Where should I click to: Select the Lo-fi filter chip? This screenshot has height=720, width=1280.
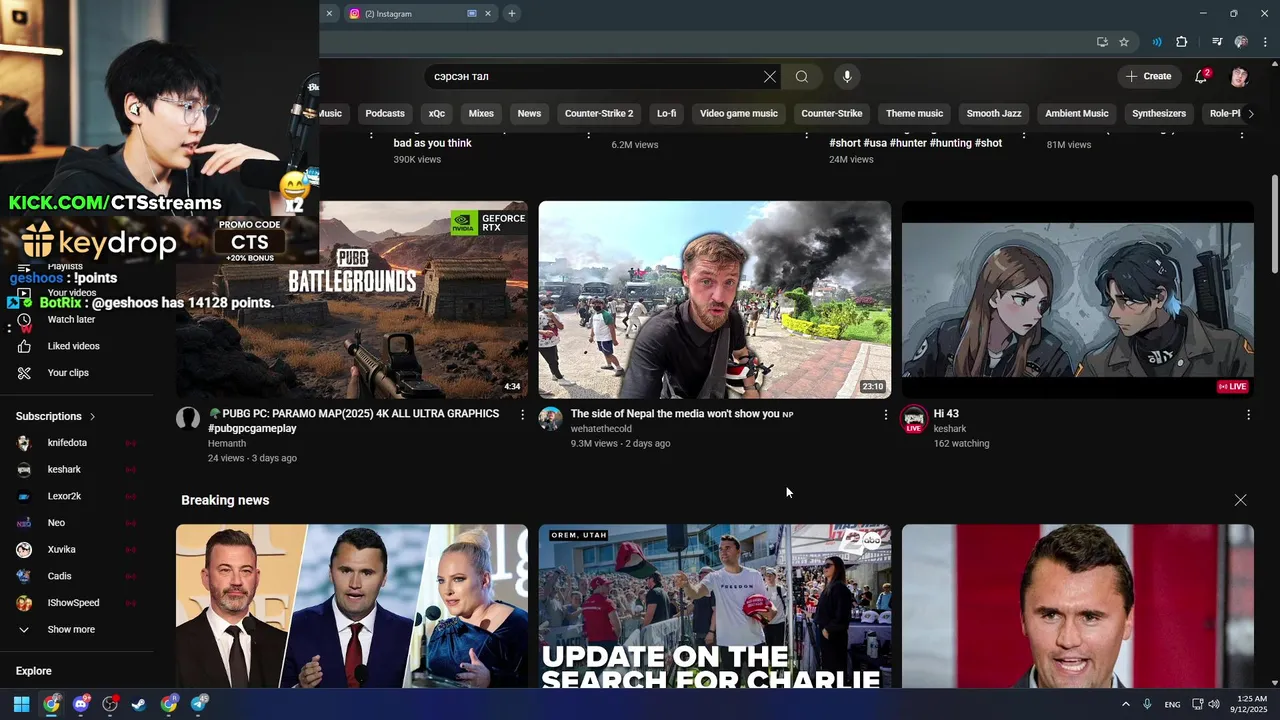[x=666, y=113]
